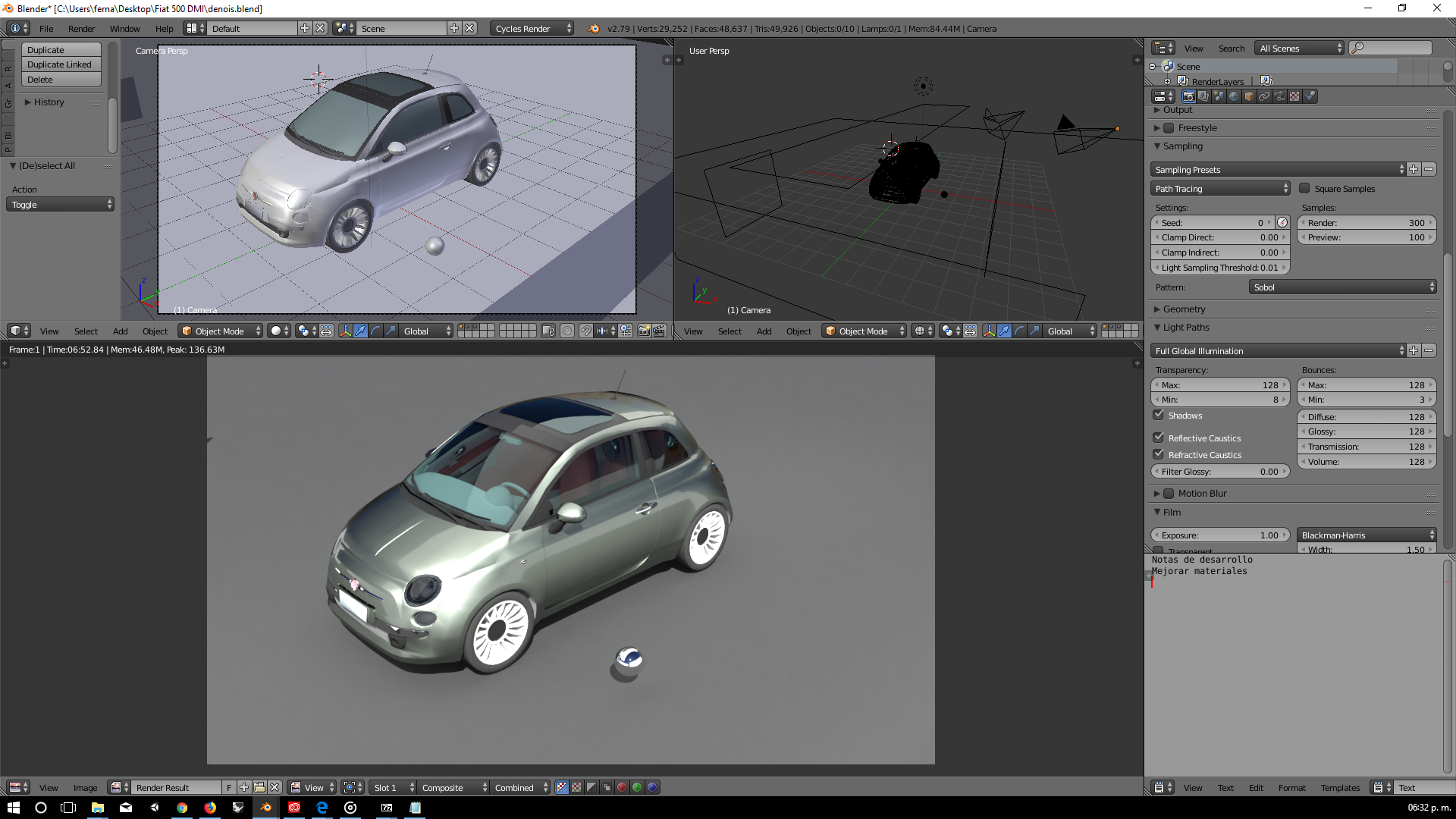Open the Path Tracing integrator dropdown
This screenshot has width=1456, height=819.
(x=1219, y=189)
